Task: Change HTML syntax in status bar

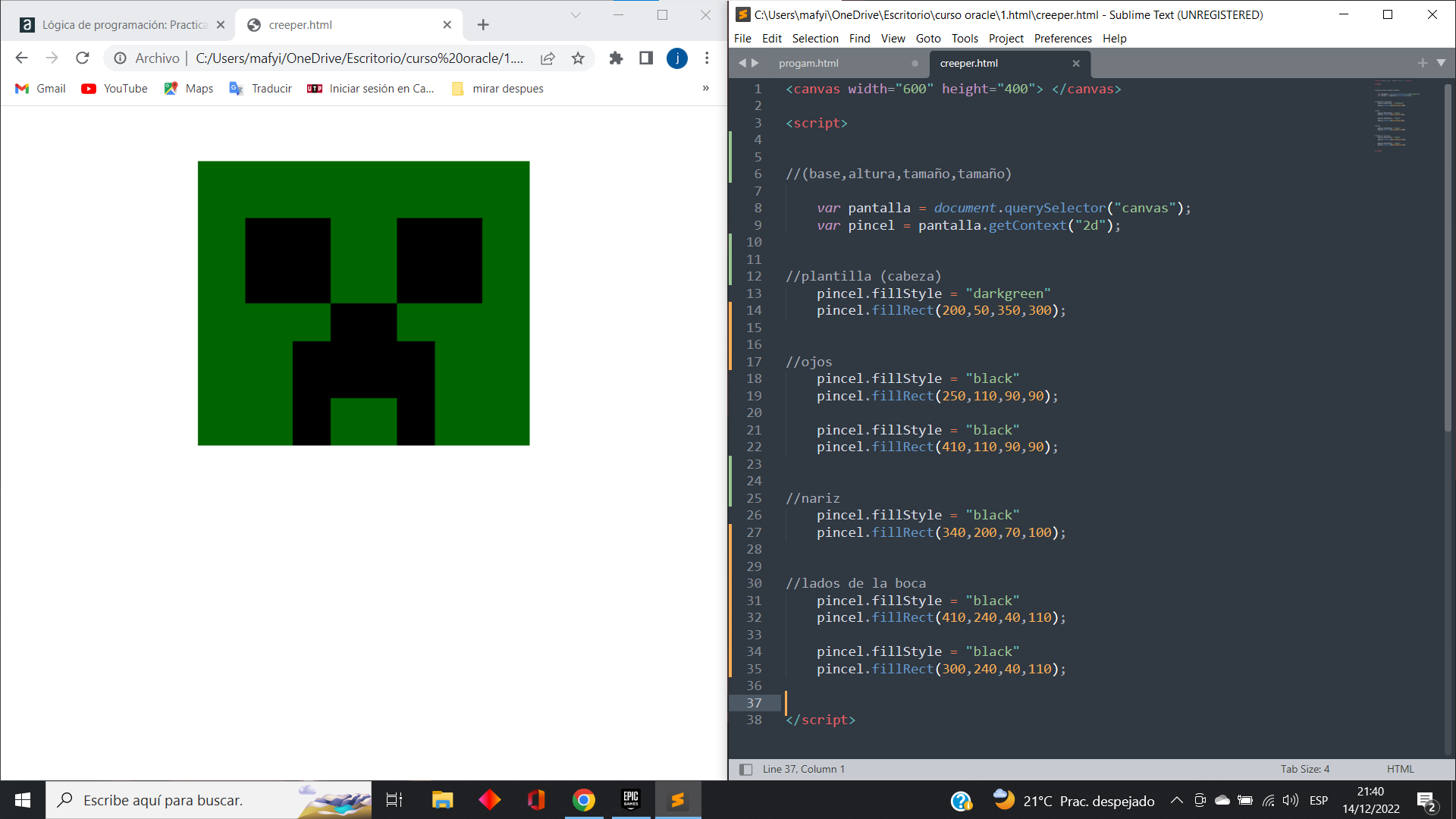Action: coord(1400,770)
